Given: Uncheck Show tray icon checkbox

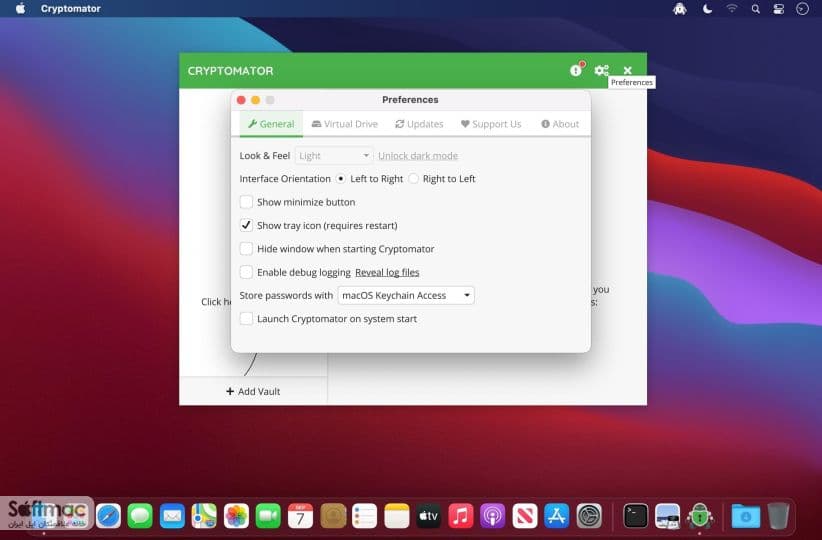Looking at the screenshot, I should click(246, 225).
